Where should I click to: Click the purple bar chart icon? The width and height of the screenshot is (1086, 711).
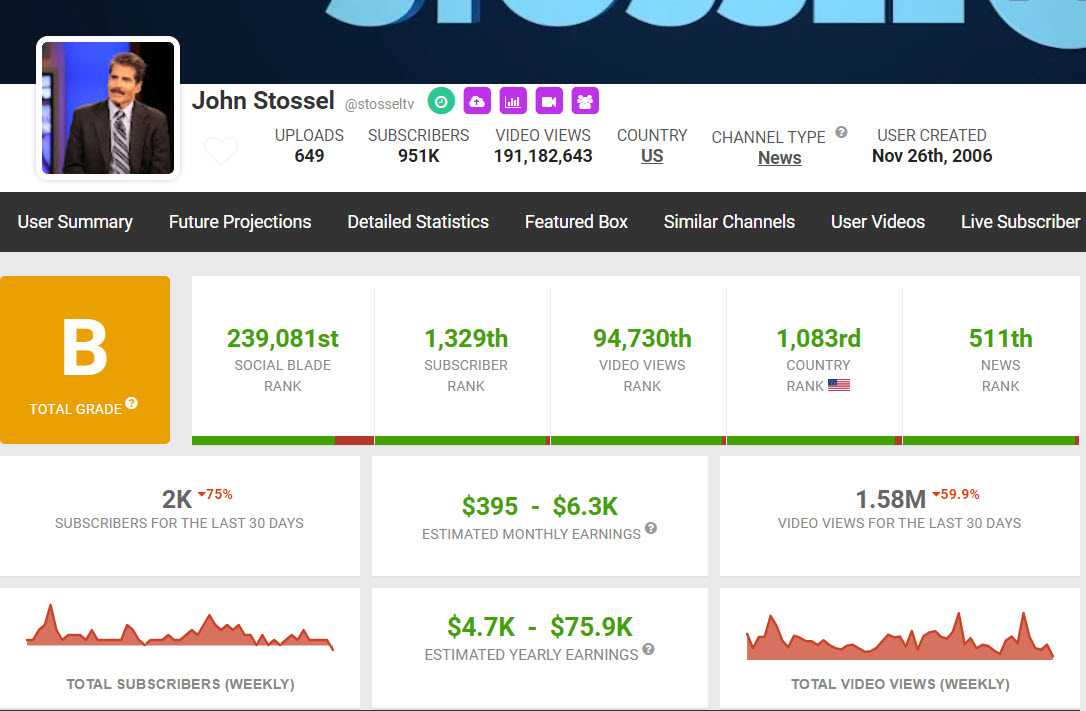(513, 101)
